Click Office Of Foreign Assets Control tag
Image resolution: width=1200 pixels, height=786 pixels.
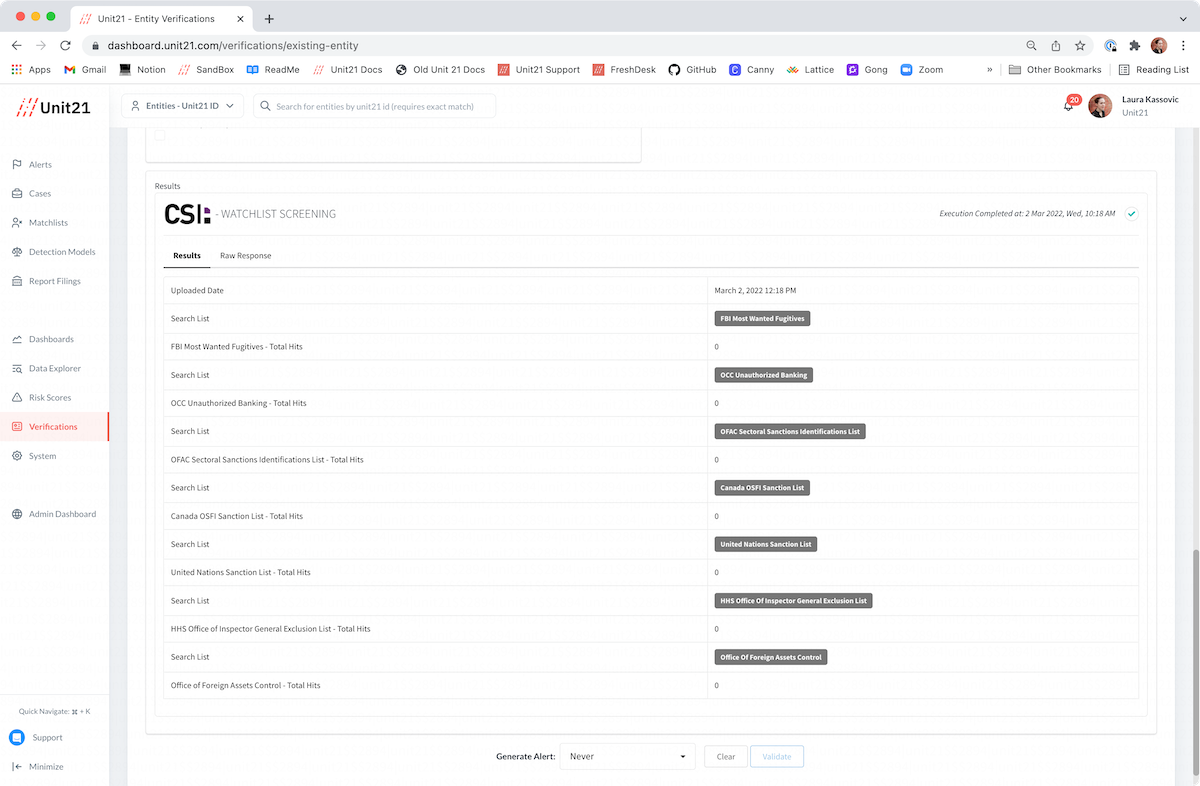pos(771,657)
